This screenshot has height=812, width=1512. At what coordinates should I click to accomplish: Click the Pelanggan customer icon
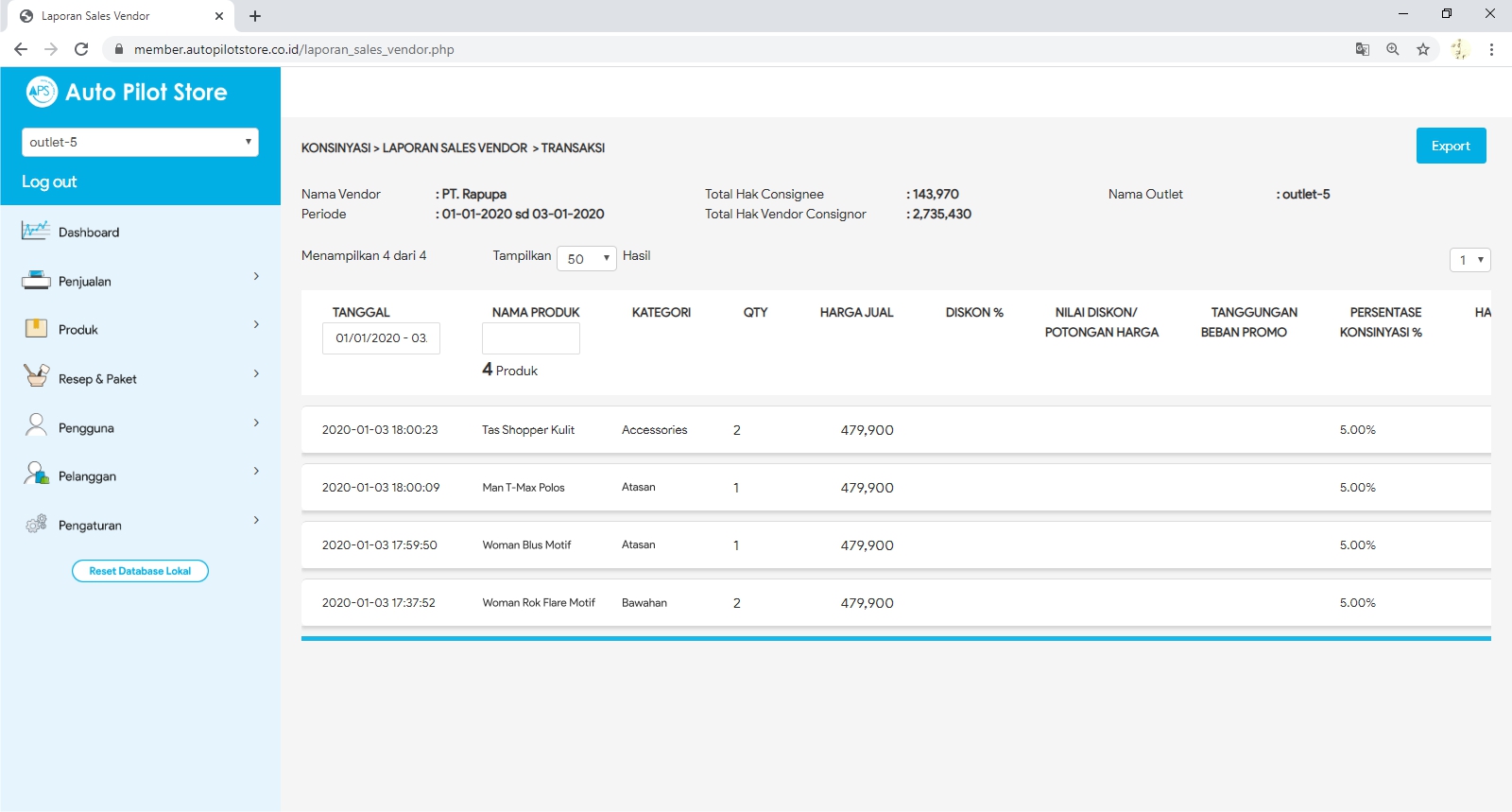[36, 474]
